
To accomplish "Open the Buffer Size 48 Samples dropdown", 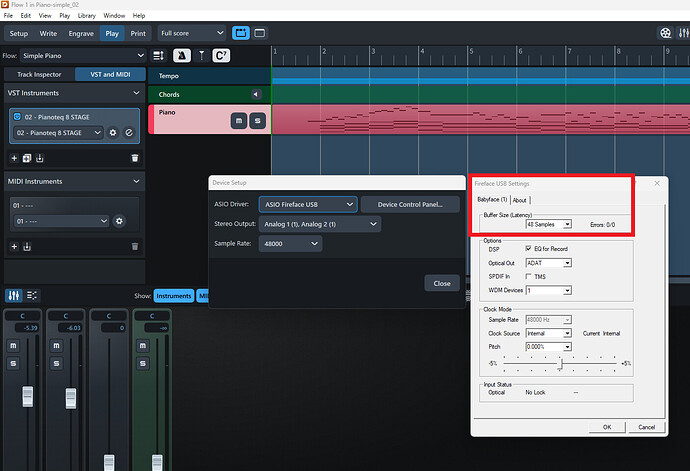I will 548,224.
